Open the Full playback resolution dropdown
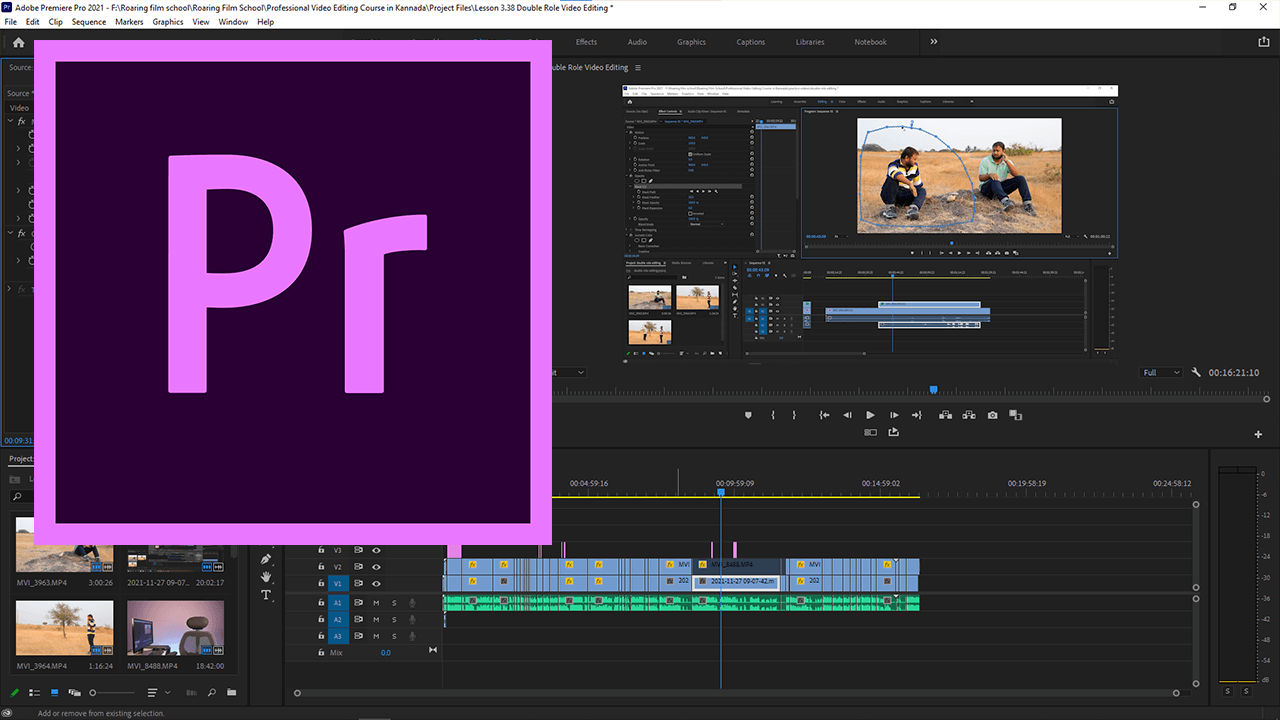 point(1161,372)
